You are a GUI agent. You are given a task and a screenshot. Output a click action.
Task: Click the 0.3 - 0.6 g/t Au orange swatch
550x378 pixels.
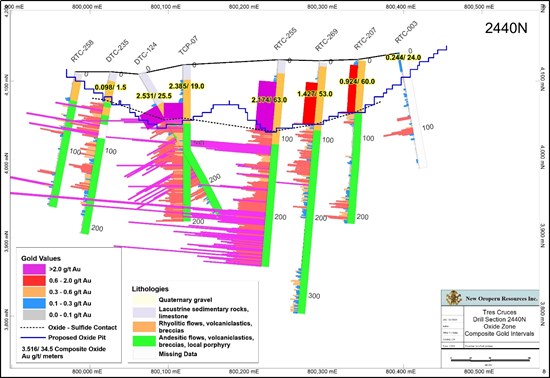coord(34,292)
